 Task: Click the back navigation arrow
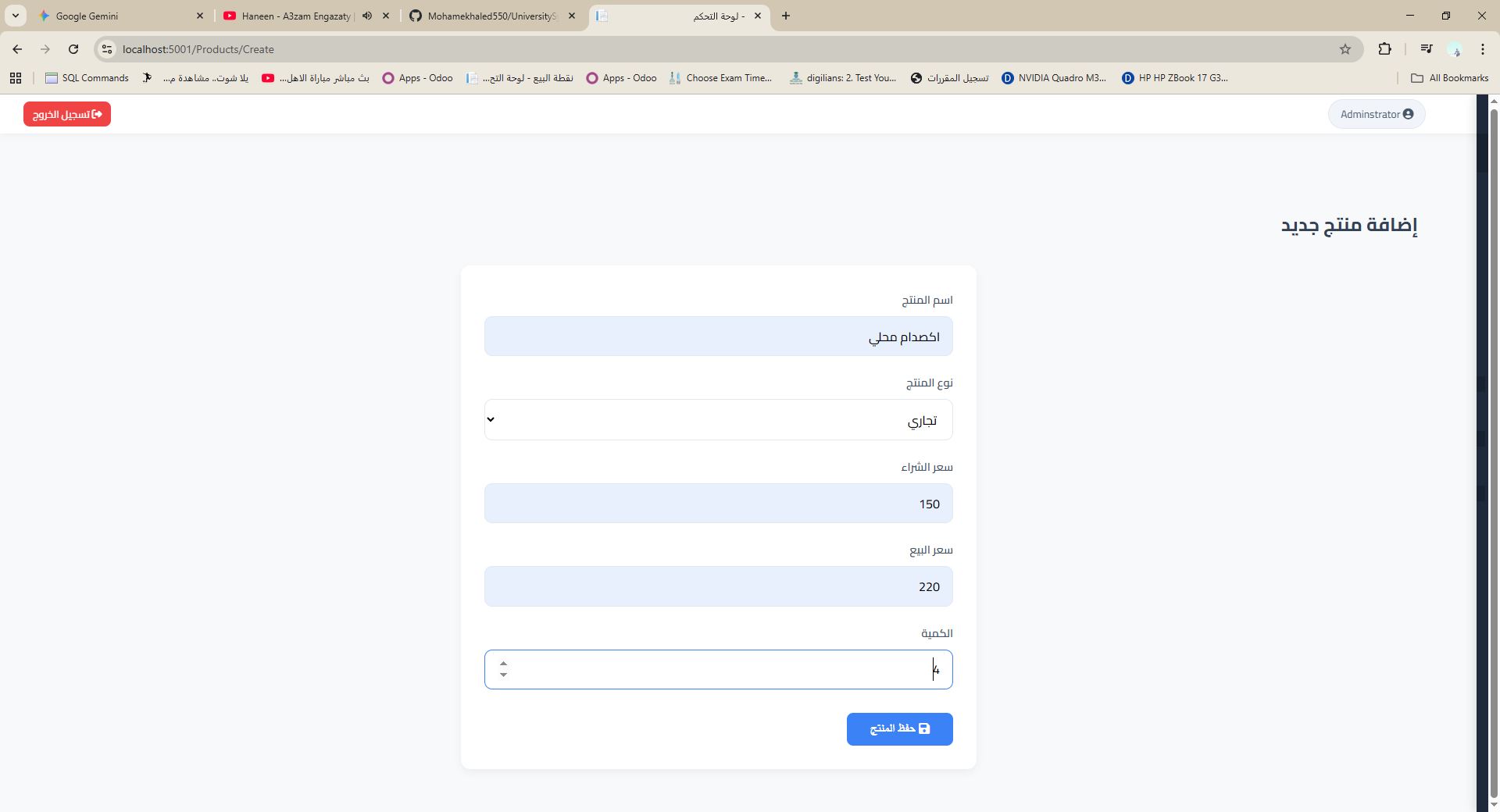[x=17, y=49]
